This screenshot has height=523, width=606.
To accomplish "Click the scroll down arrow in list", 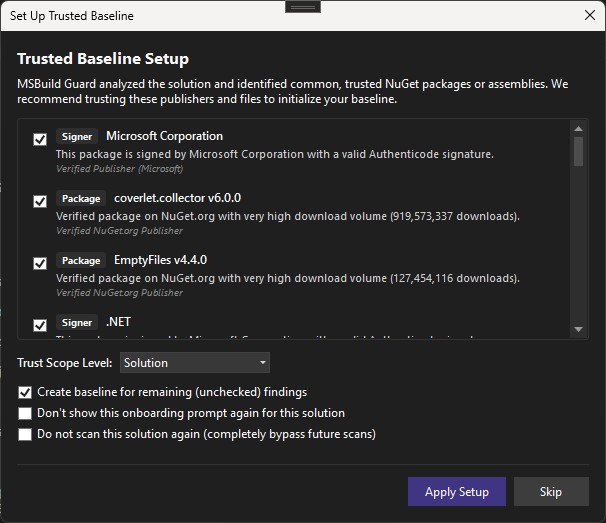I will (579, 329).
